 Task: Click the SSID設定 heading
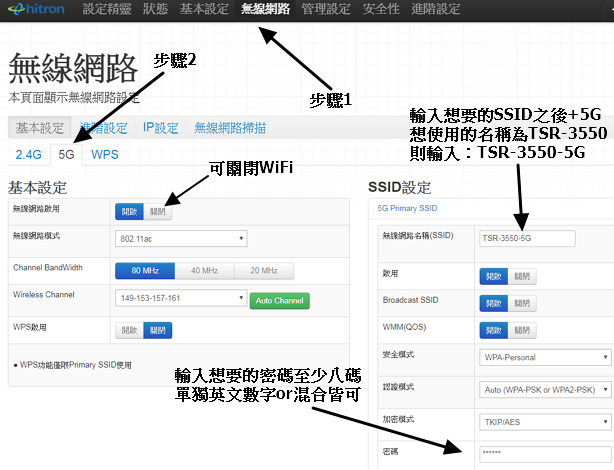click(399, 188)
